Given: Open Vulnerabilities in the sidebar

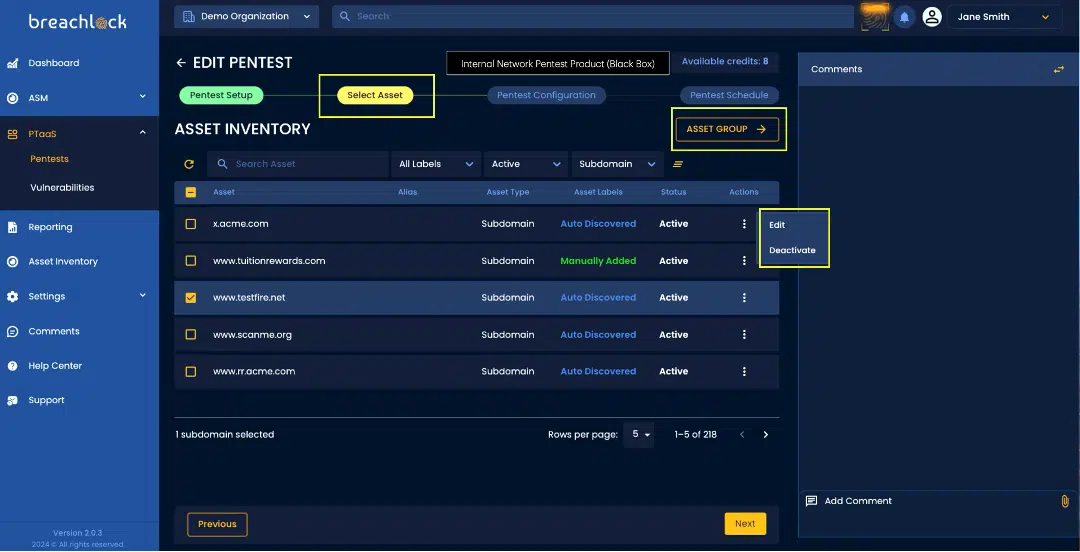Looking at the screenshot, I should (x=62, y=188).
